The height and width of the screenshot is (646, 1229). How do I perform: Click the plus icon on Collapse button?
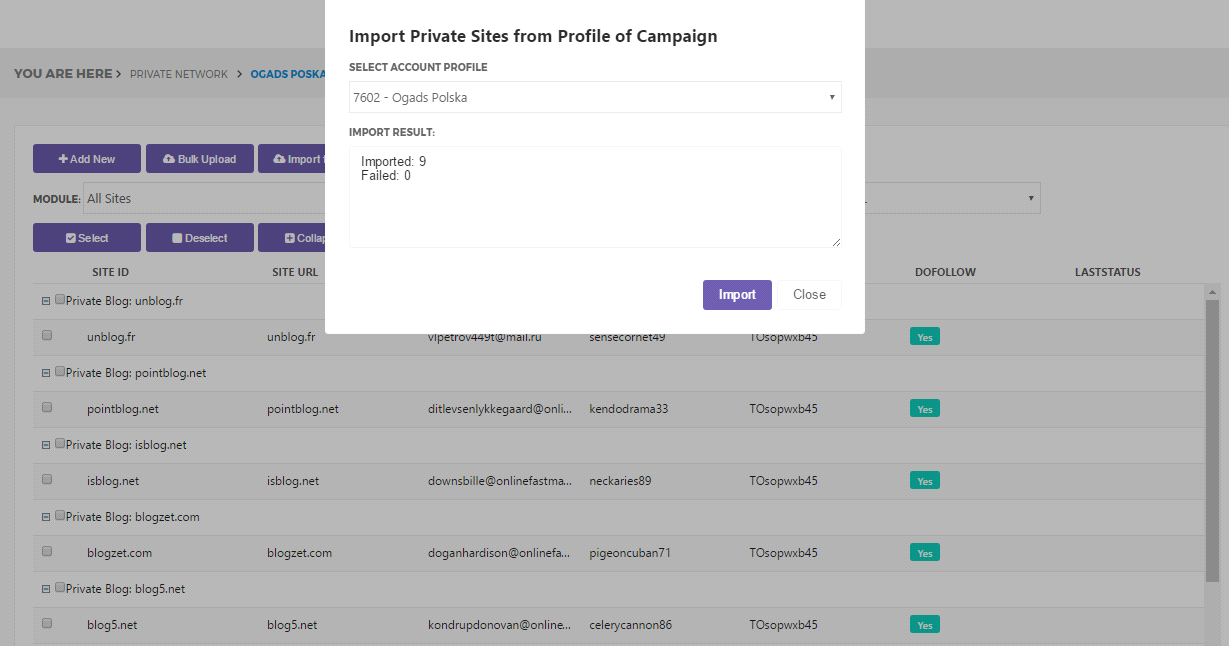[289, 238]
